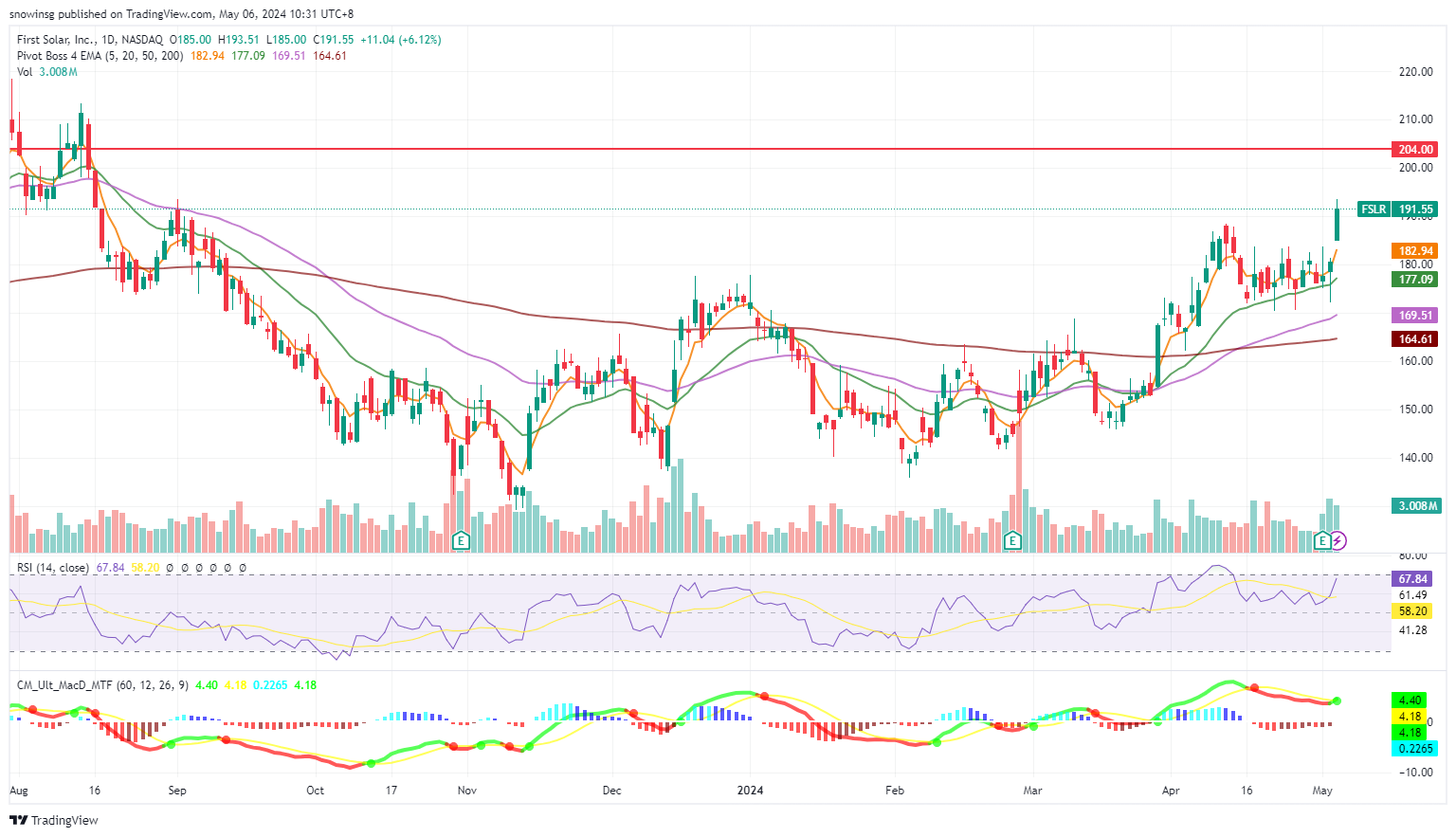Click the First Solar, Inc. symbol legend
This screenshot has width=1456, height=837.
tap(89, 40)
